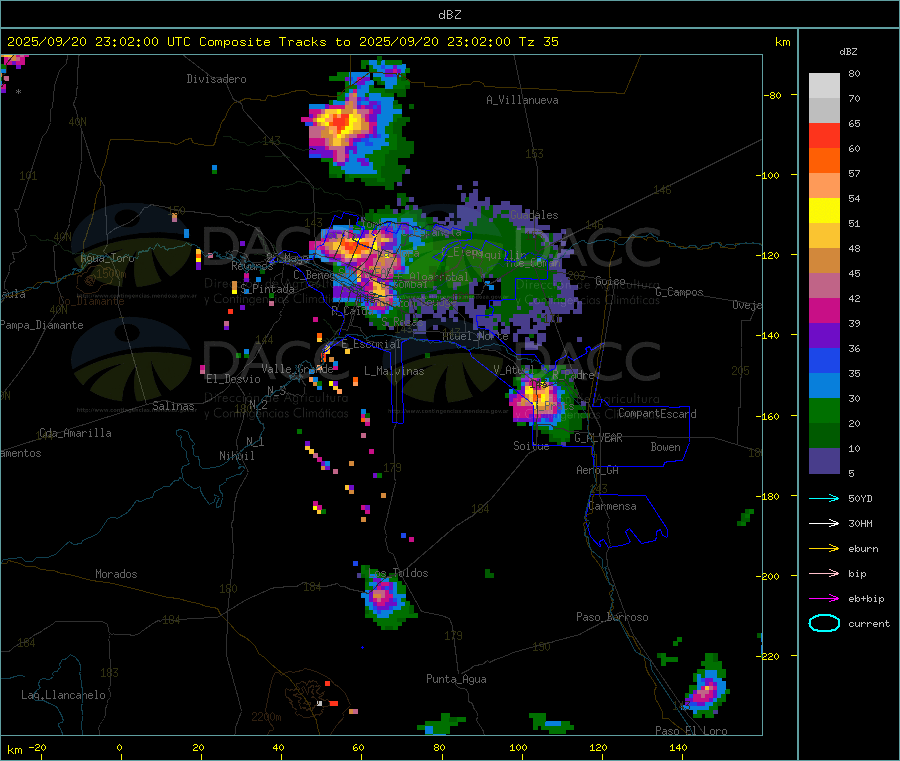Click the 'Paso_El_Loro' place label

(692, 731)
